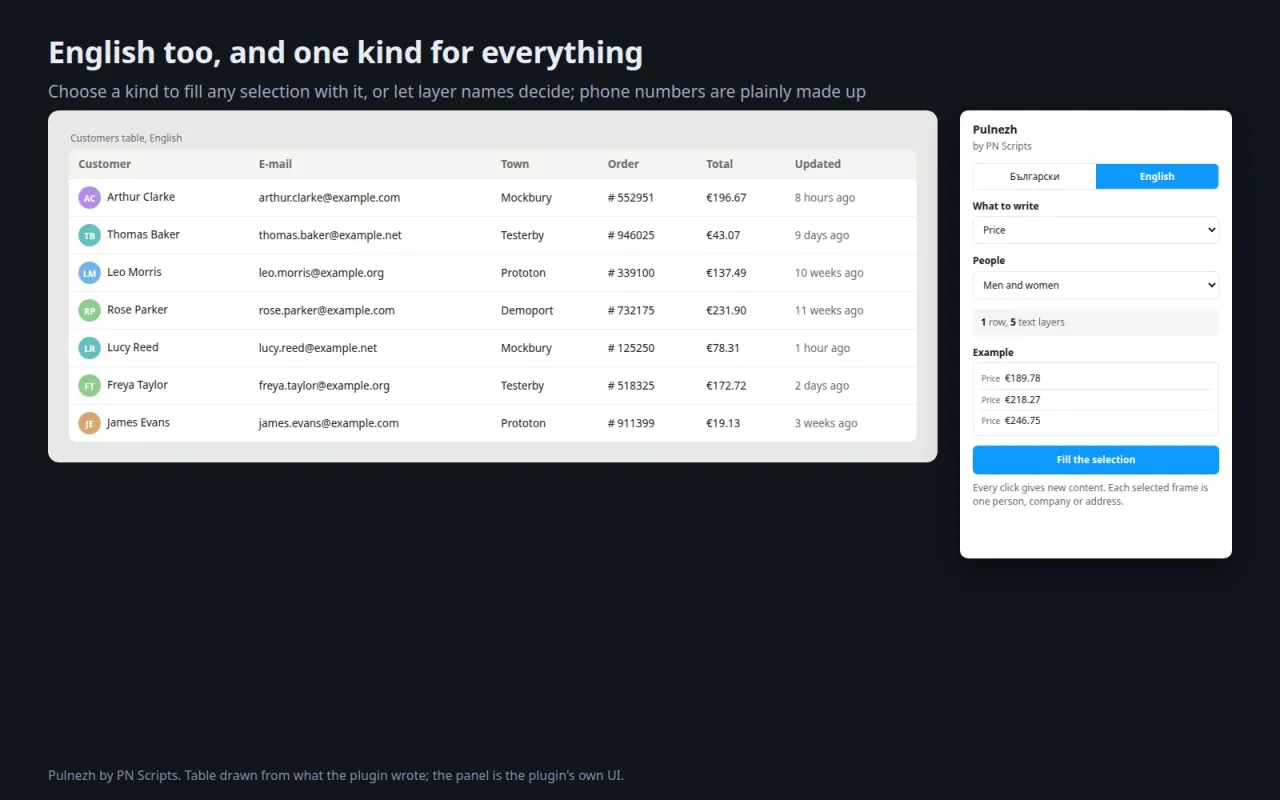Click the total €19.13
1280x800 pixels.
[723, 423]
